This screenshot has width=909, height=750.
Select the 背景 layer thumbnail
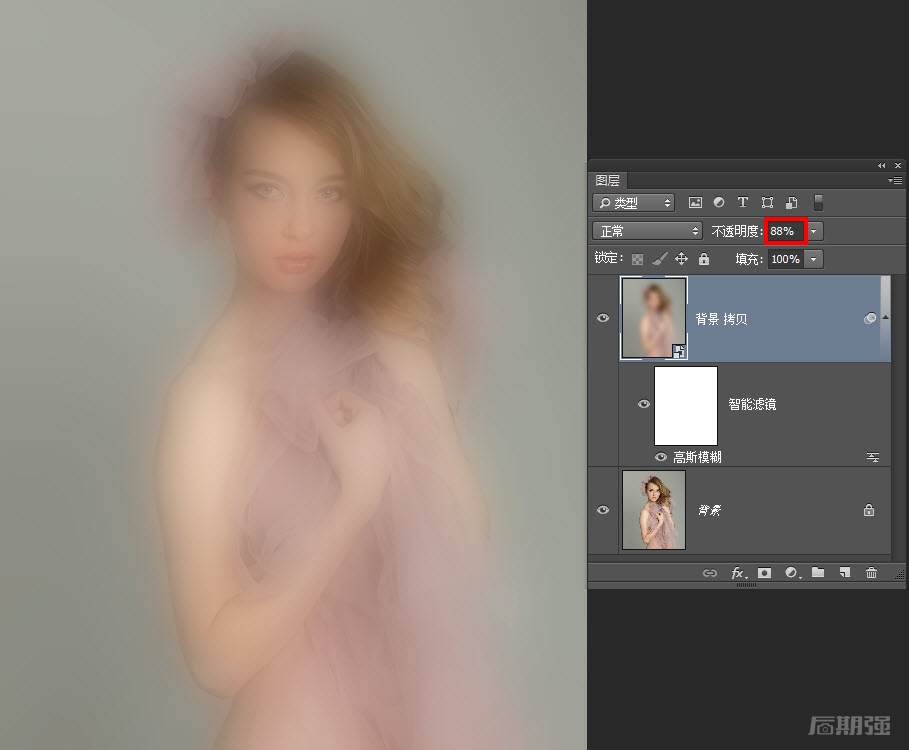653,510
